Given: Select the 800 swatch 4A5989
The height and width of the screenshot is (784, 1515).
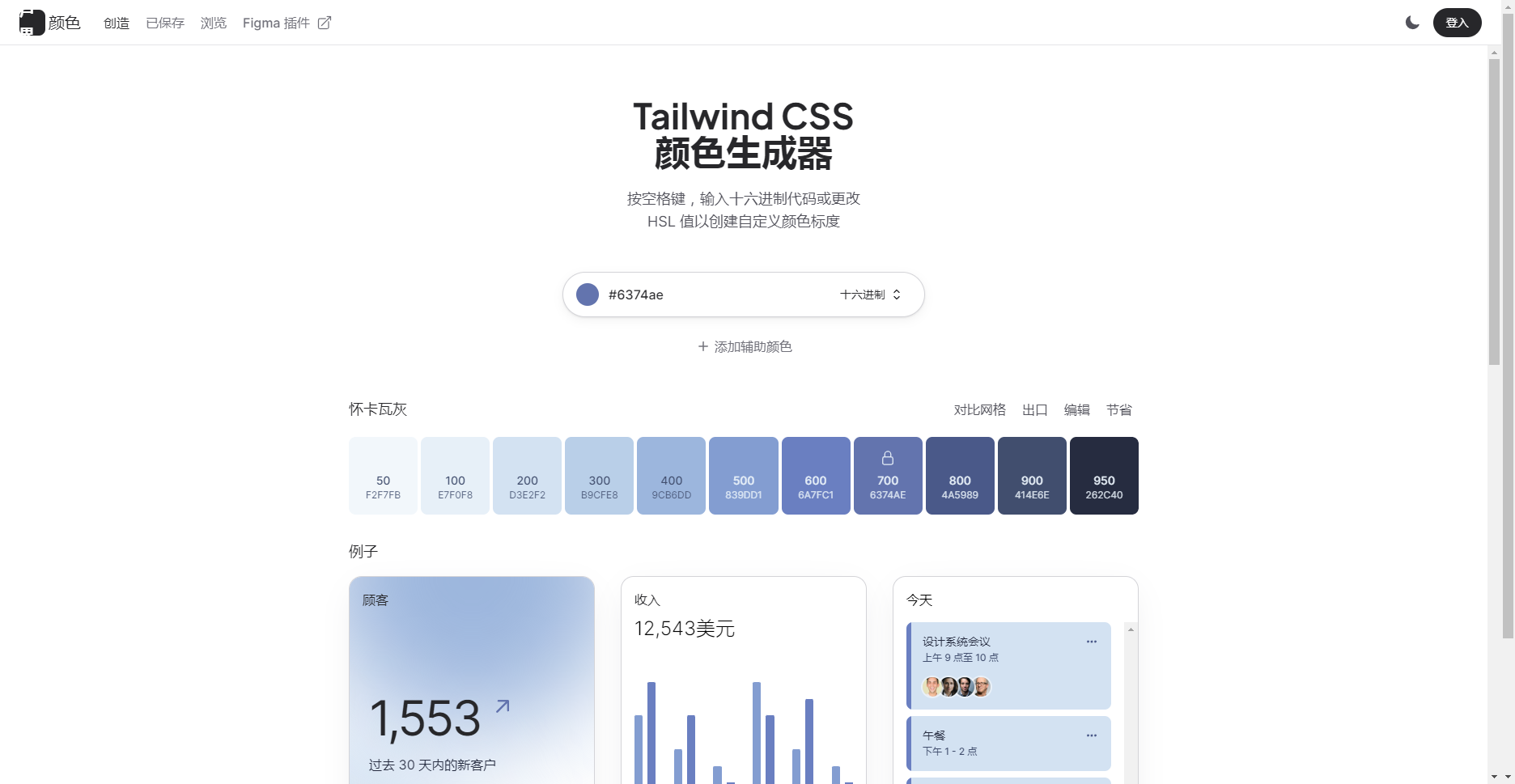Looking at the screenshot, I should coord(960,476).
